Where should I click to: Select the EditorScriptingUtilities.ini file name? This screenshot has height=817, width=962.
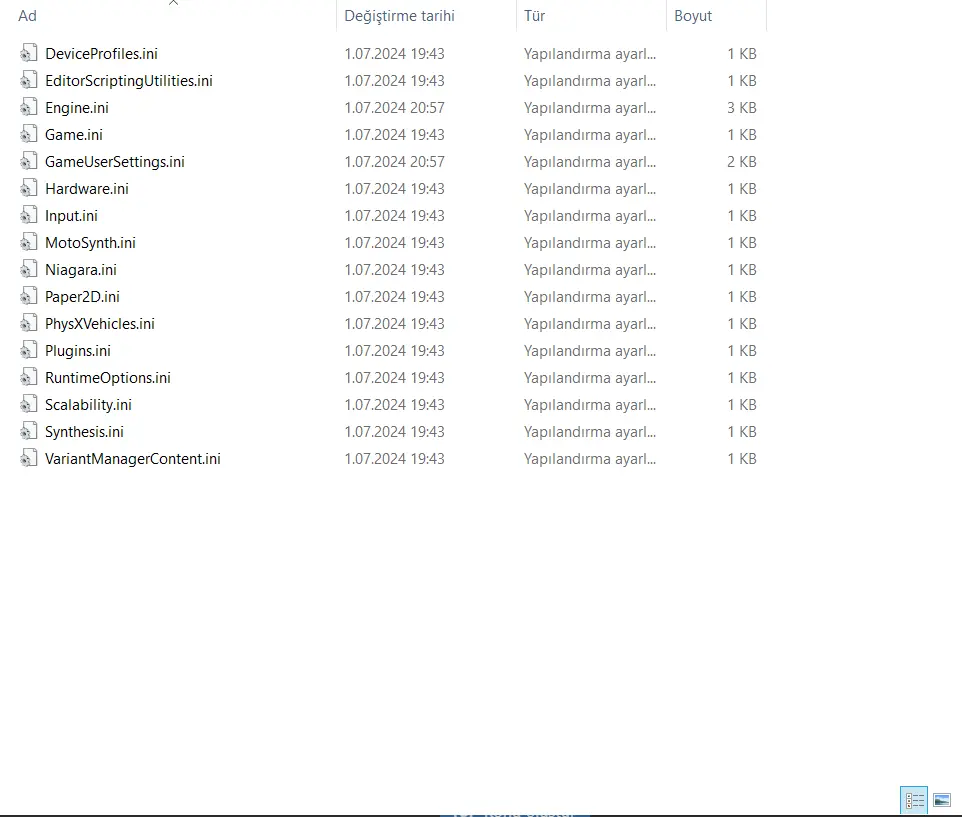[129, 81]
